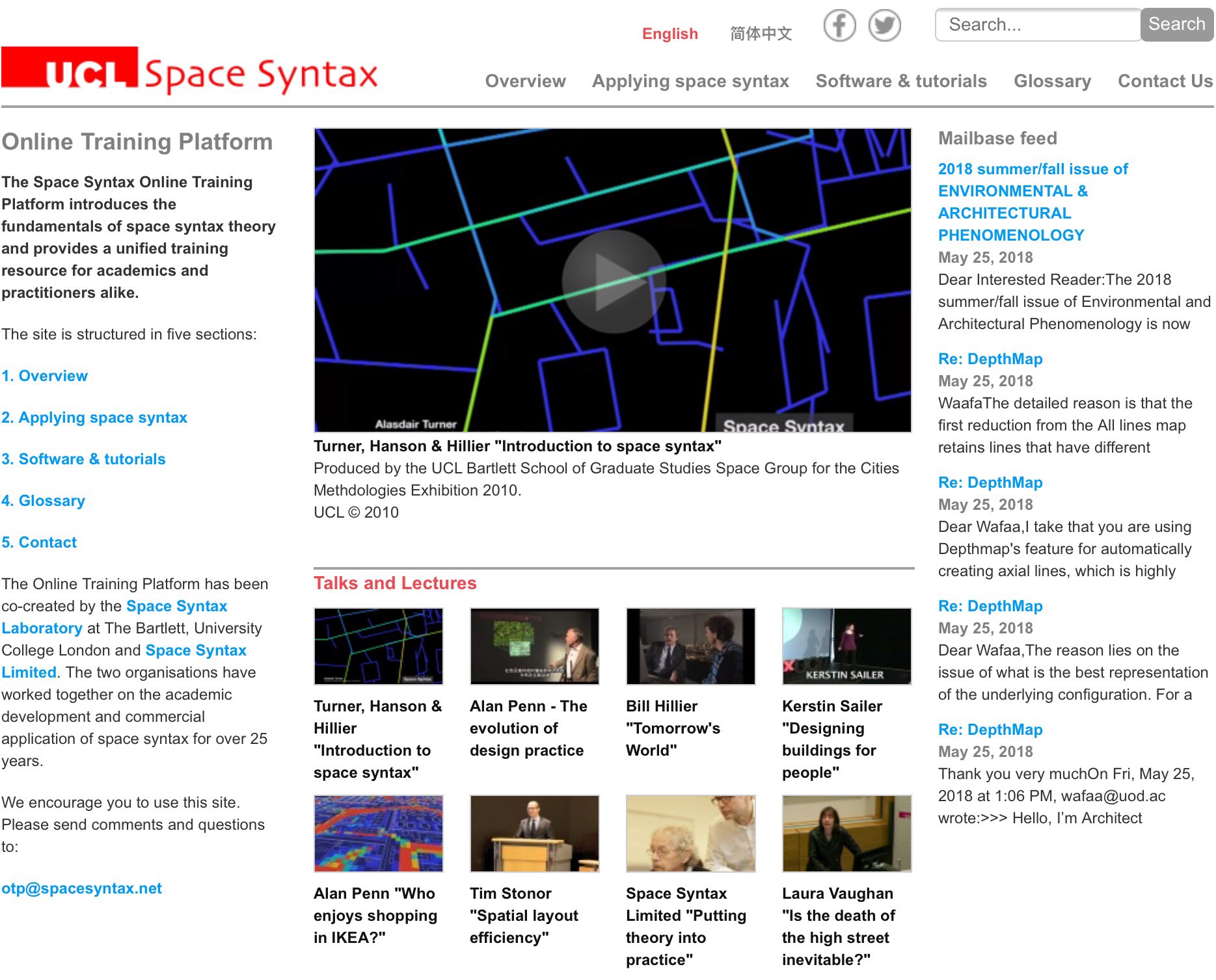Focus the Search input field
Screen dimensions: 1216x980
[1038, 25]
